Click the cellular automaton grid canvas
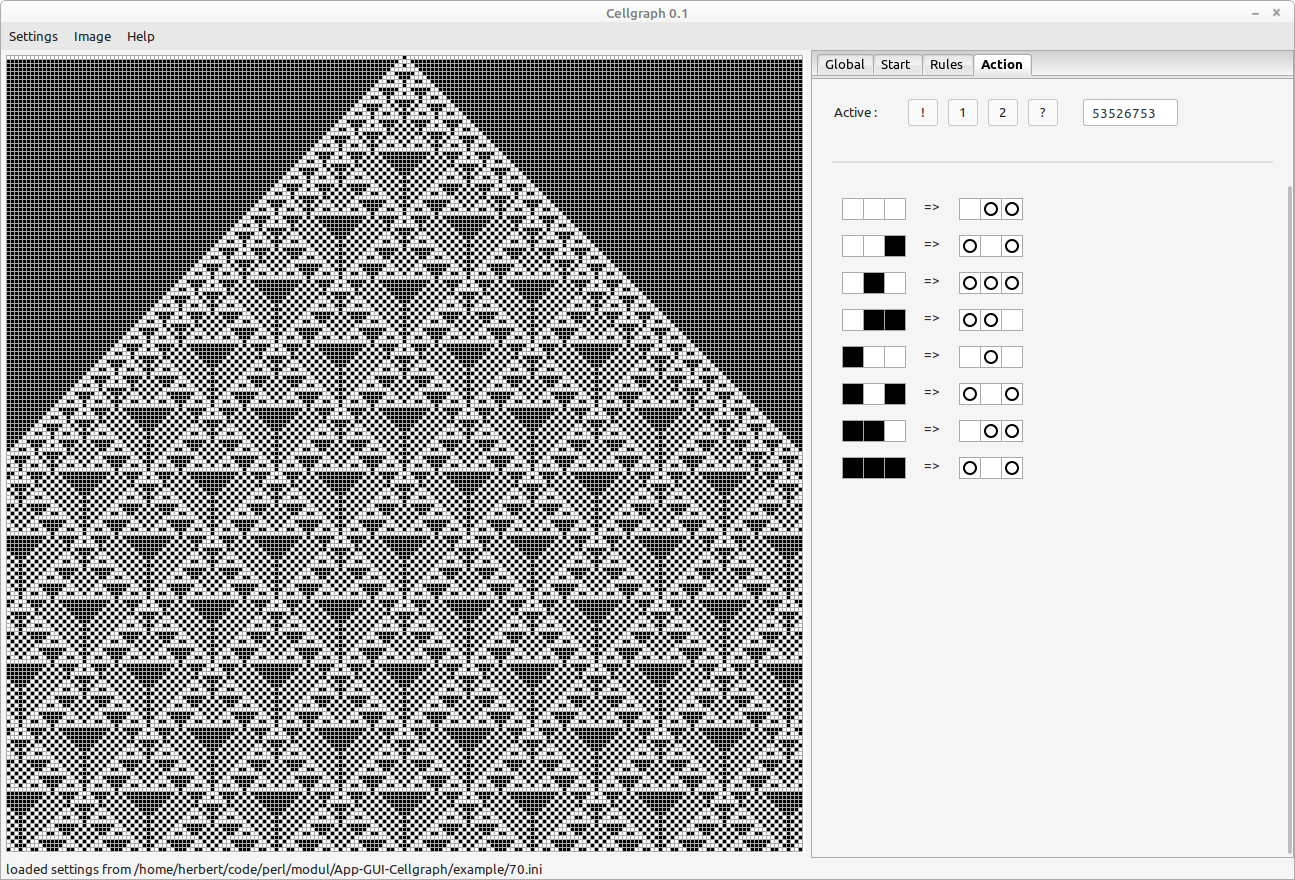This screenshot has width=1295, height=880. pyautogui.click(x=405, y=454)
